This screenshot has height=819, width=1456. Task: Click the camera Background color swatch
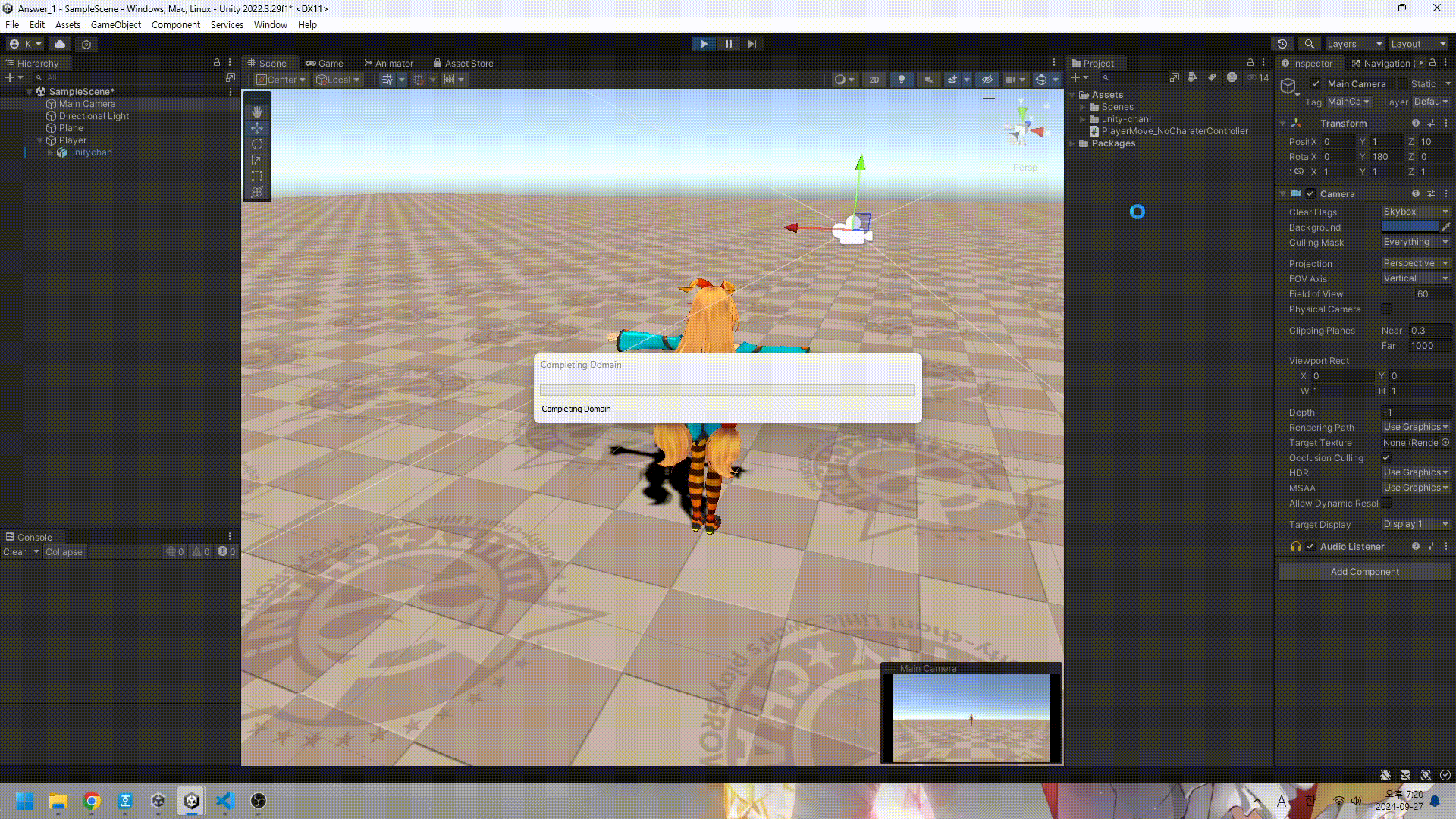pyautogui.click(x=1410, y=227)
